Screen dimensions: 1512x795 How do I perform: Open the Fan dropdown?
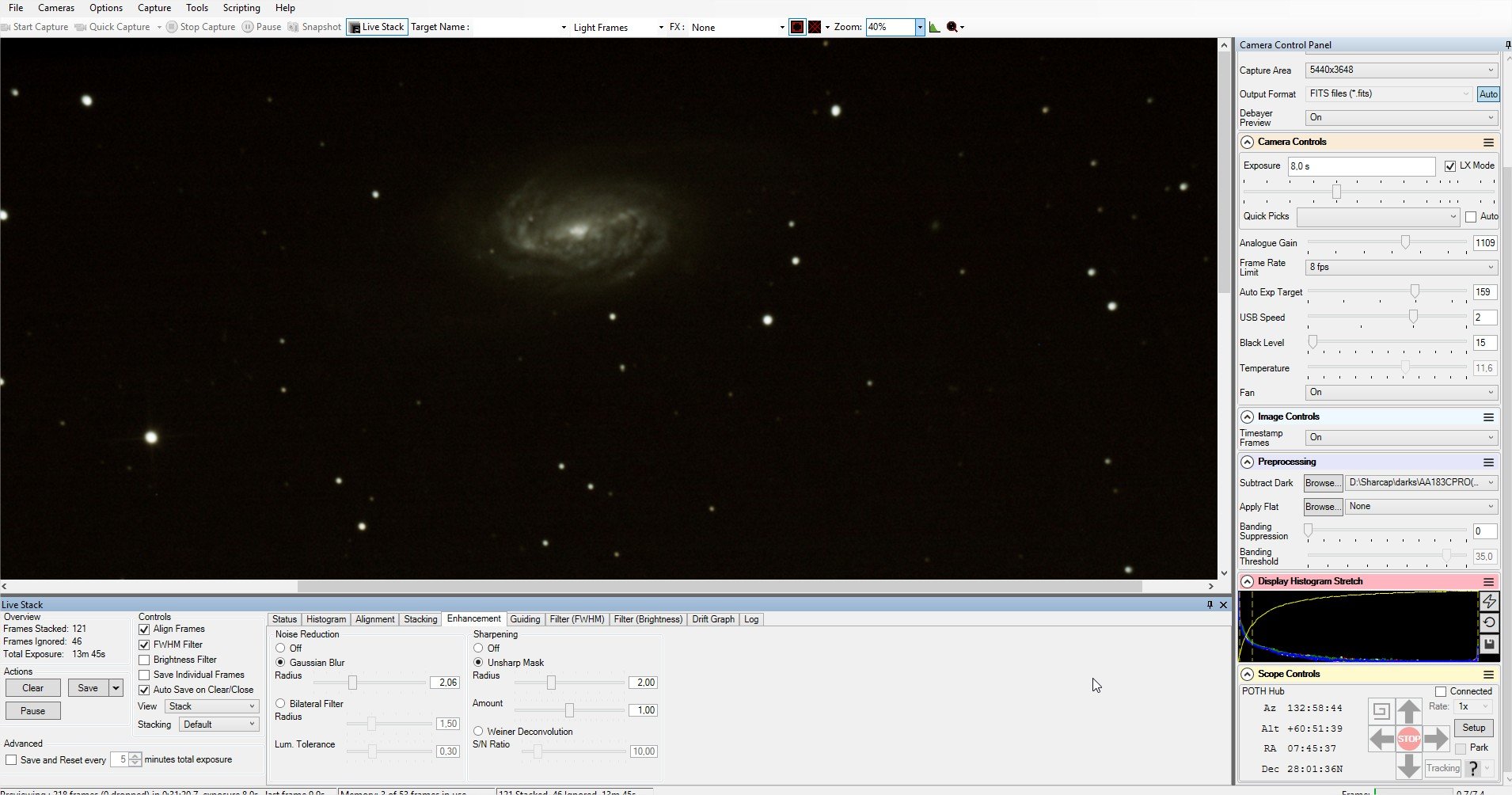tap(1401, 393)
